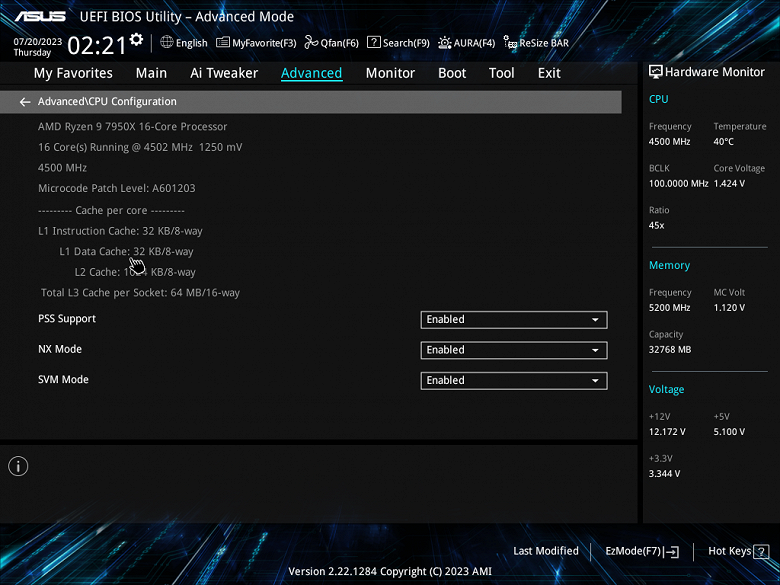Select the PSS Support setting label
Image resolution: width=780 pixels, height=585 pixels.
pos(67,319)
